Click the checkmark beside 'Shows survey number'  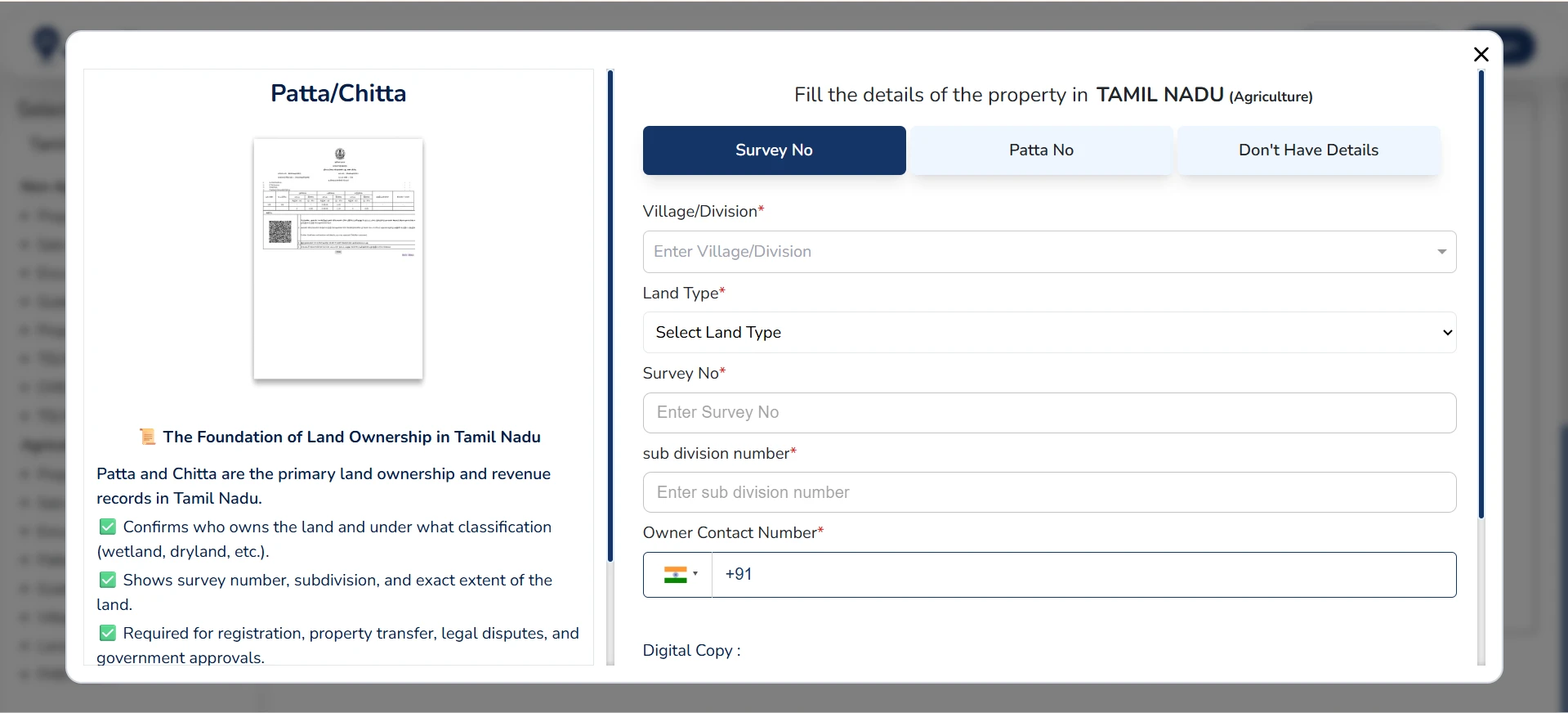point(107,581)
